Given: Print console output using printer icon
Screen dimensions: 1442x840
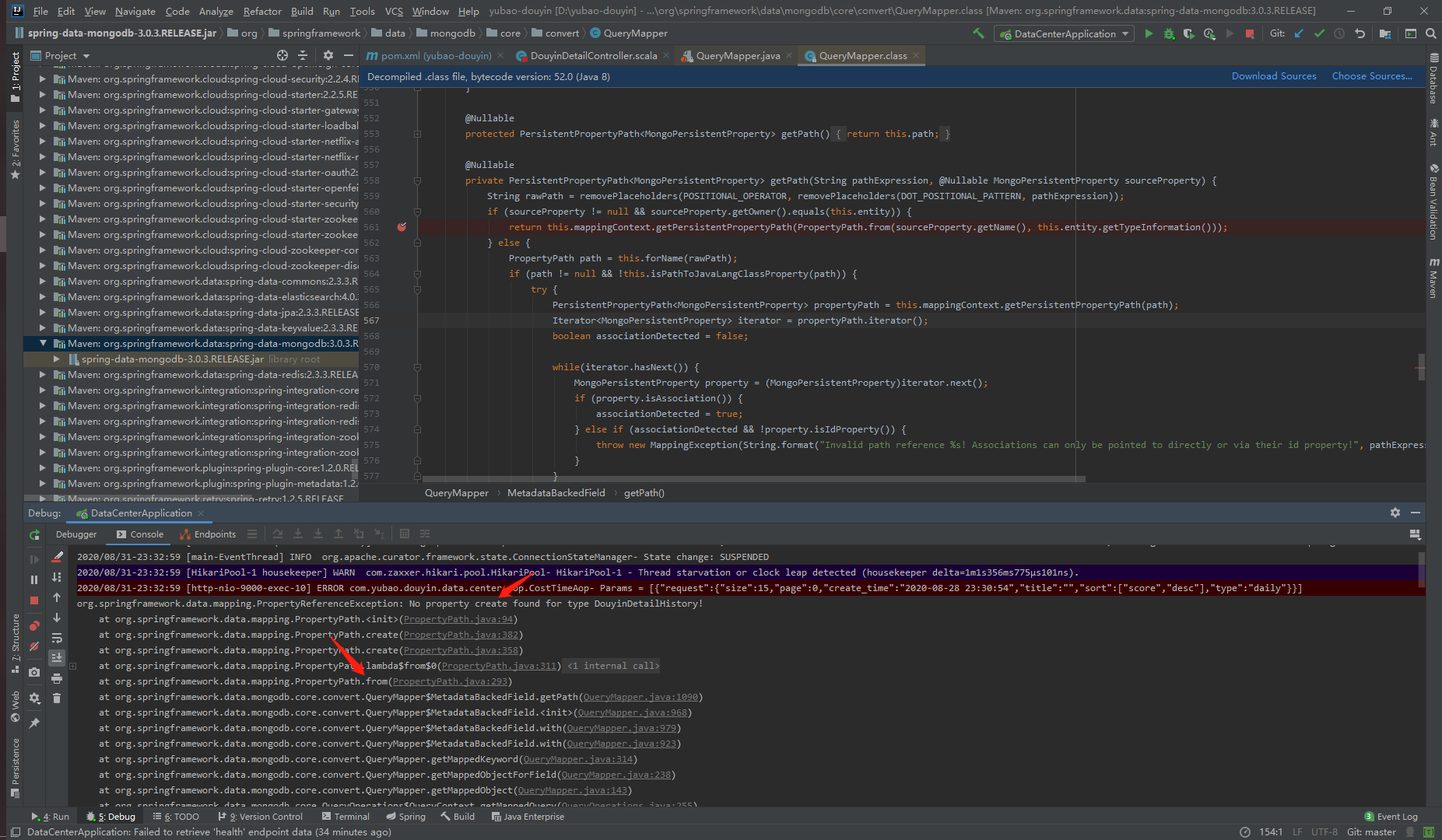Looking at the screenshot, I should click(57, 678).
